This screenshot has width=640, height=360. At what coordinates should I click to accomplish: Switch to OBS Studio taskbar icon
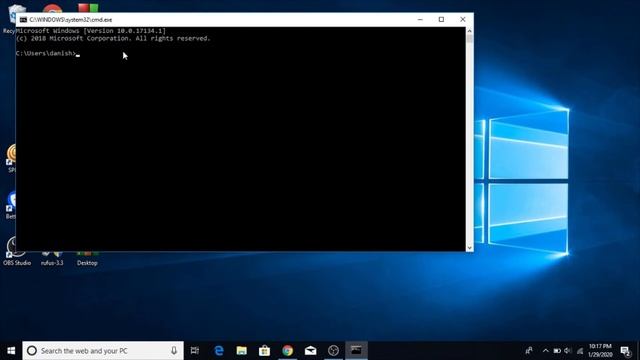click(333, 351)
